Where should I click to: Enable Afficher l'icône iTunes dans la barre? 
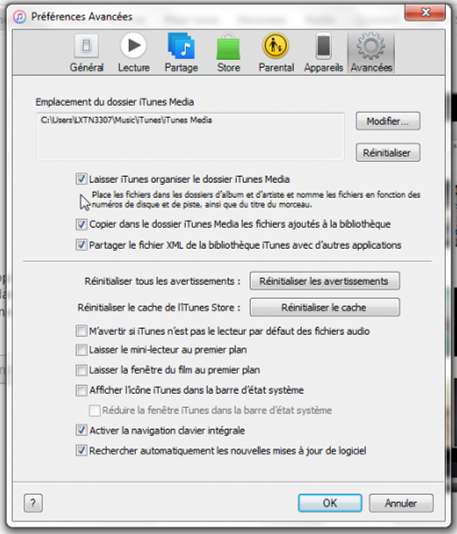[81, 390]
